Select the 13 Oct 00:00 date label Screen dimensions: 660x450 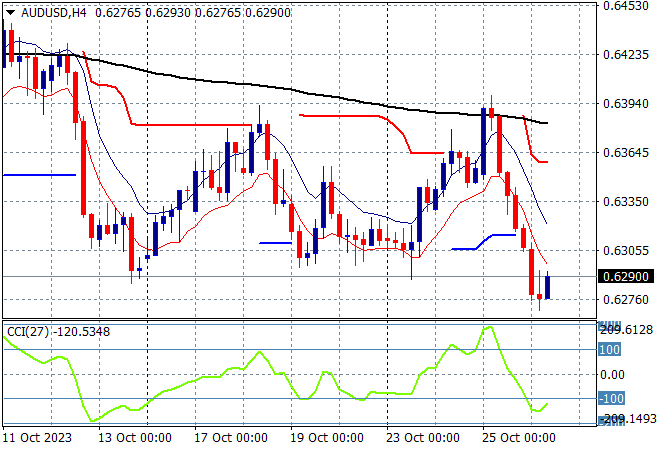pyautogui.click(x=137, y=438)
